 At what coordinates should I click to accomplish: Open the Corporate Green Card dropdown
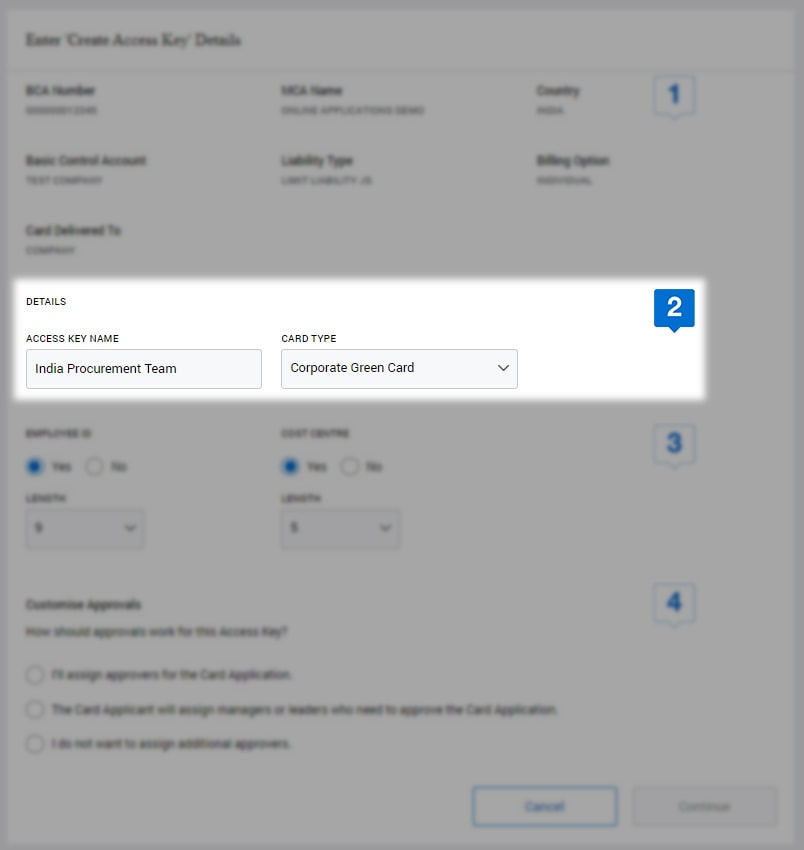[x=398, y=368]
